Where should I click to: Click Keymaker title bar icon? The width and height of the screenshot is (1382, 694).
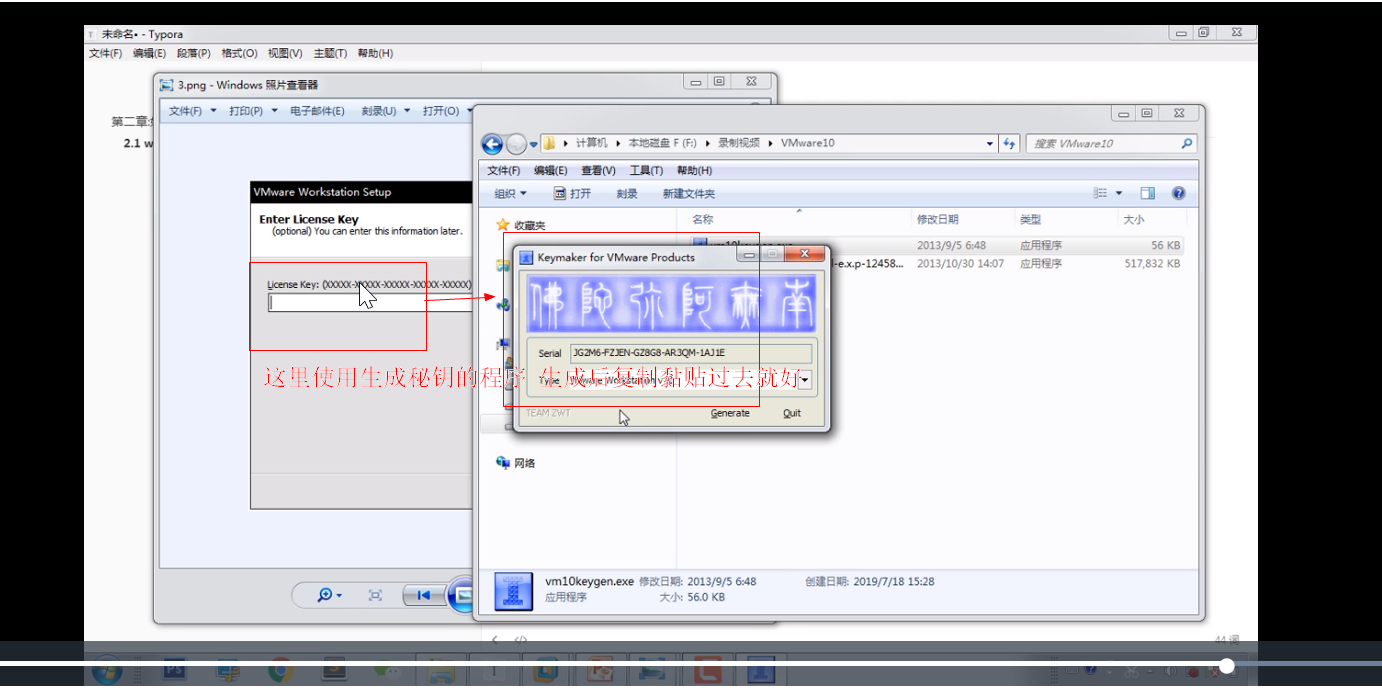click(526, 258)
